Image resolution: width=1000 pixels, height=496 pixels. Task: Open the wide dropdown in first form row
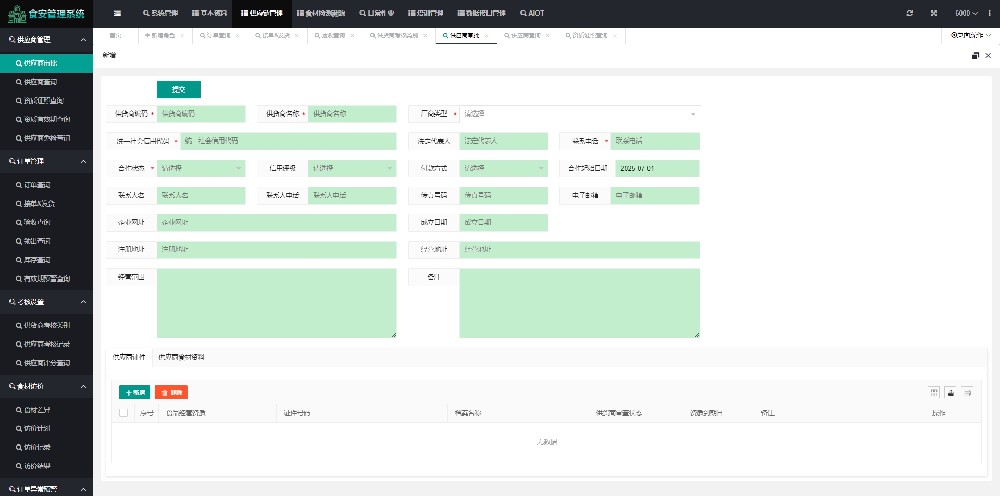point(580,114)
